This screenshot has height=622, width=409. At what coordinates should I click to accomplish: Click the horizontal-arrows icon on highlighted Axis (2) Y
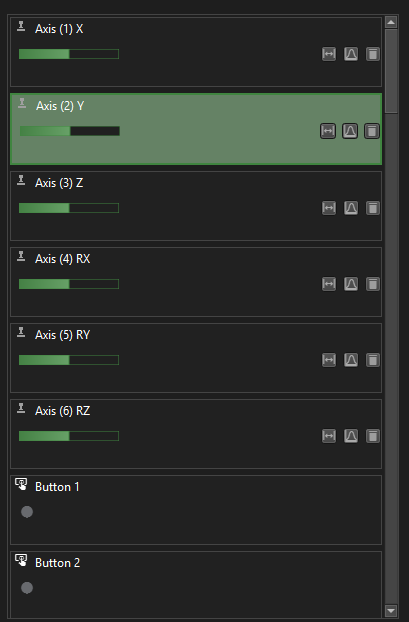[x=328, y=131]
